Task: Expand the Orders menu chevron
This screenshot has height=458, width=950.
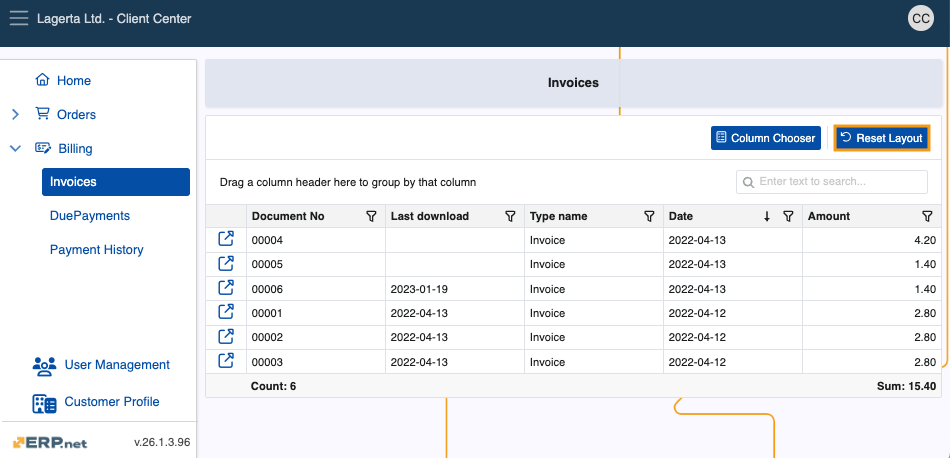Action: pyautogui.click(x=16, y=114)
